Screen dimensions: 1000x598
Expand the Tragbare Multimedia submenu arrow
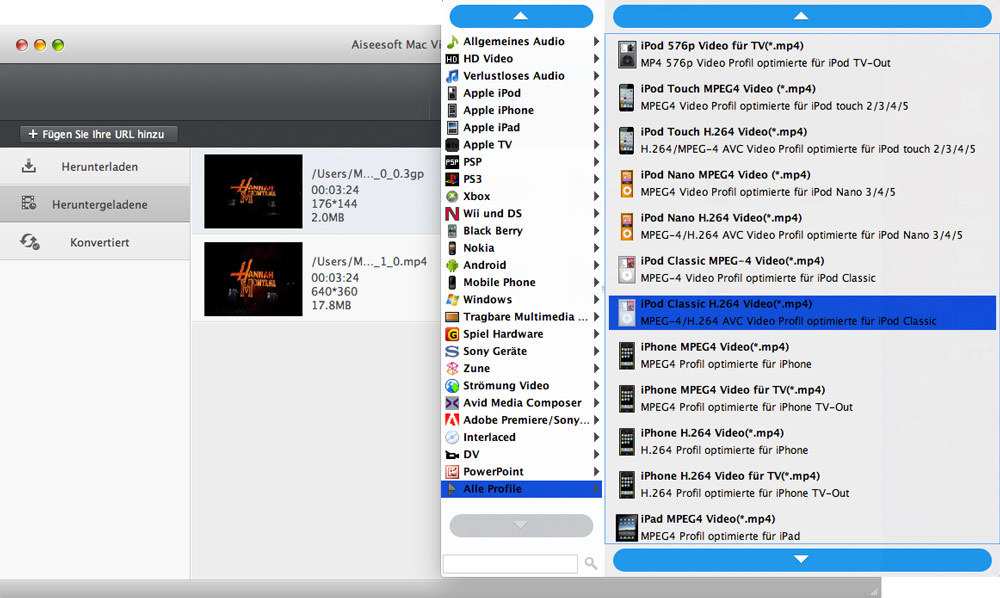point(596,317)
